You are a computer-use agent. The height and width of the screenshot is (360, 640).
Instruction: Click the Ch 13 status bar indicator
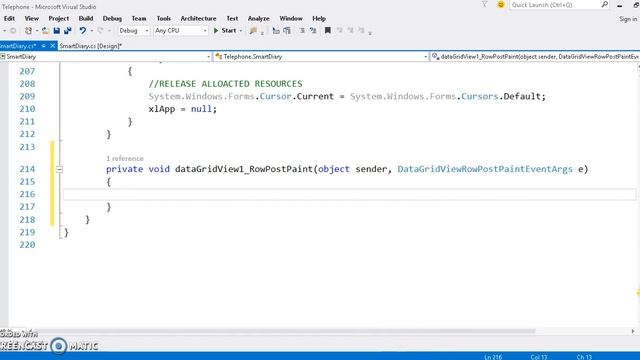point(584,357)
